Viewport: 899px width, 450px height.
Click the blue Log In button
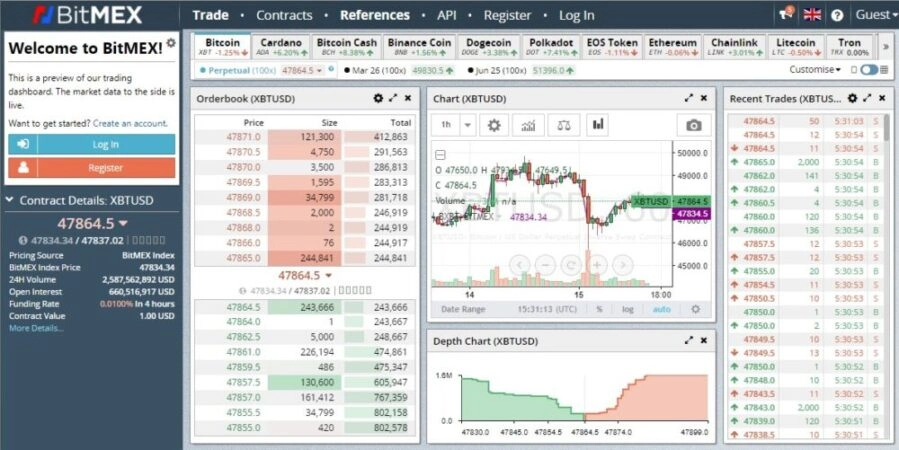click(92, 144)
